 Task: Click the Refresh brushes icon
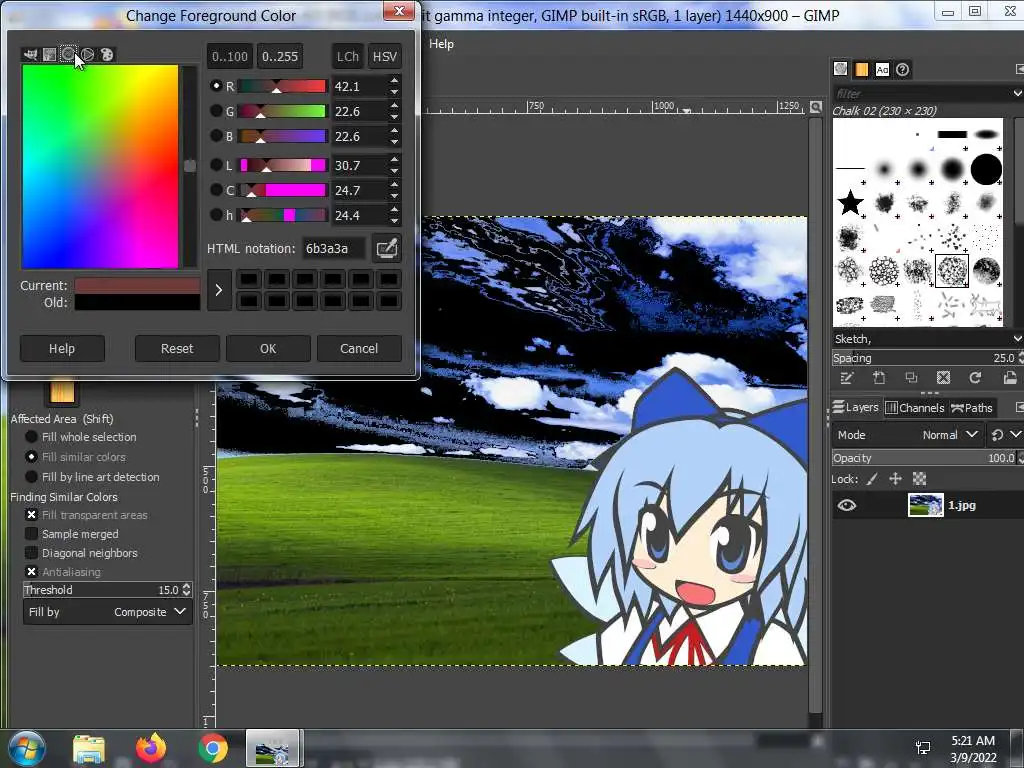click(x=975, y=378)
